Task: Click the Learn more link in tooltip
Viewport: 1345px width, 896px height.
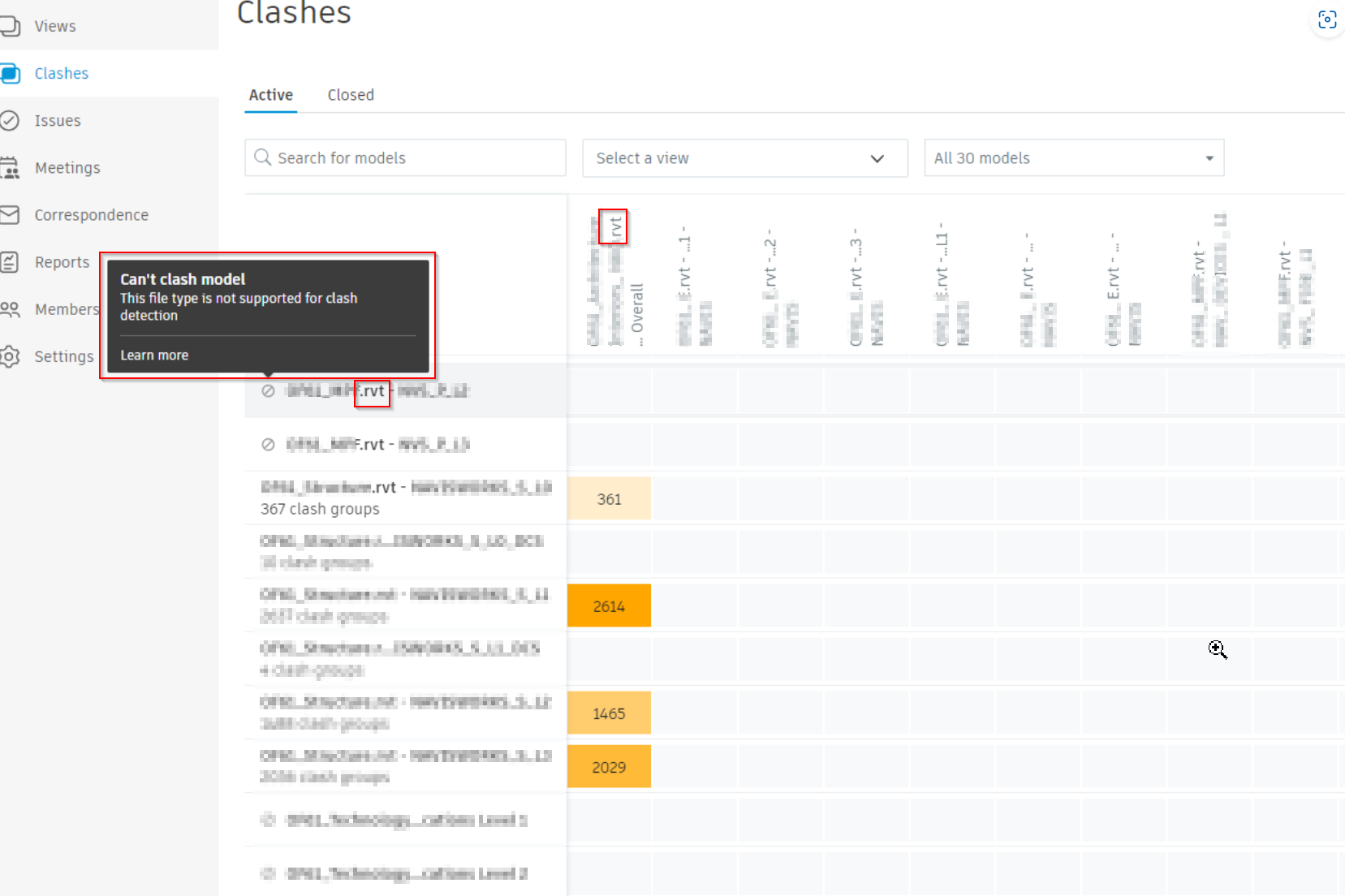Action: (x=154, y=355)
